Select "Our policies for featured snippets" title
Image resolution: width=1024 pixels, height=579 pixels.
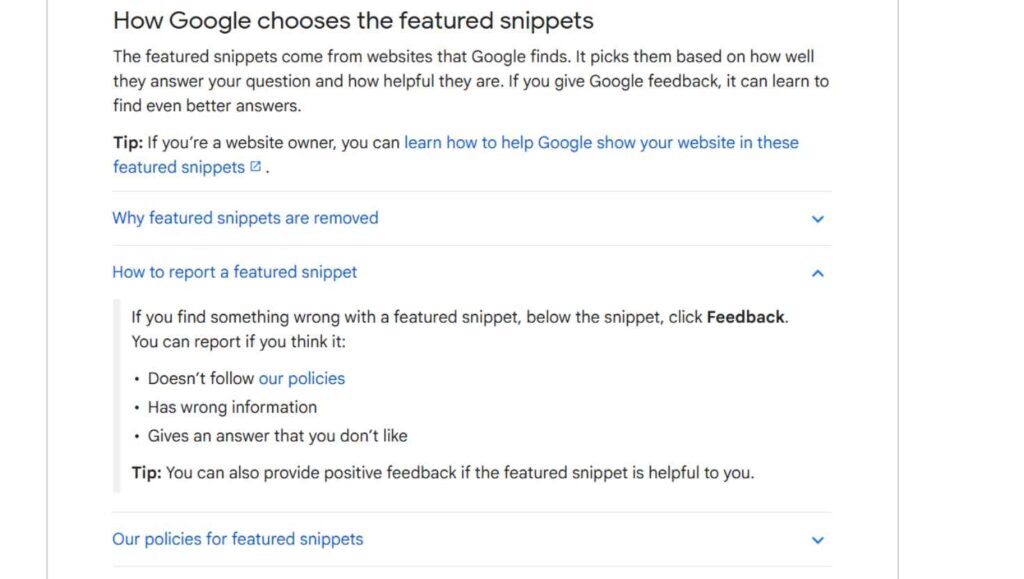tap(237, 539)
